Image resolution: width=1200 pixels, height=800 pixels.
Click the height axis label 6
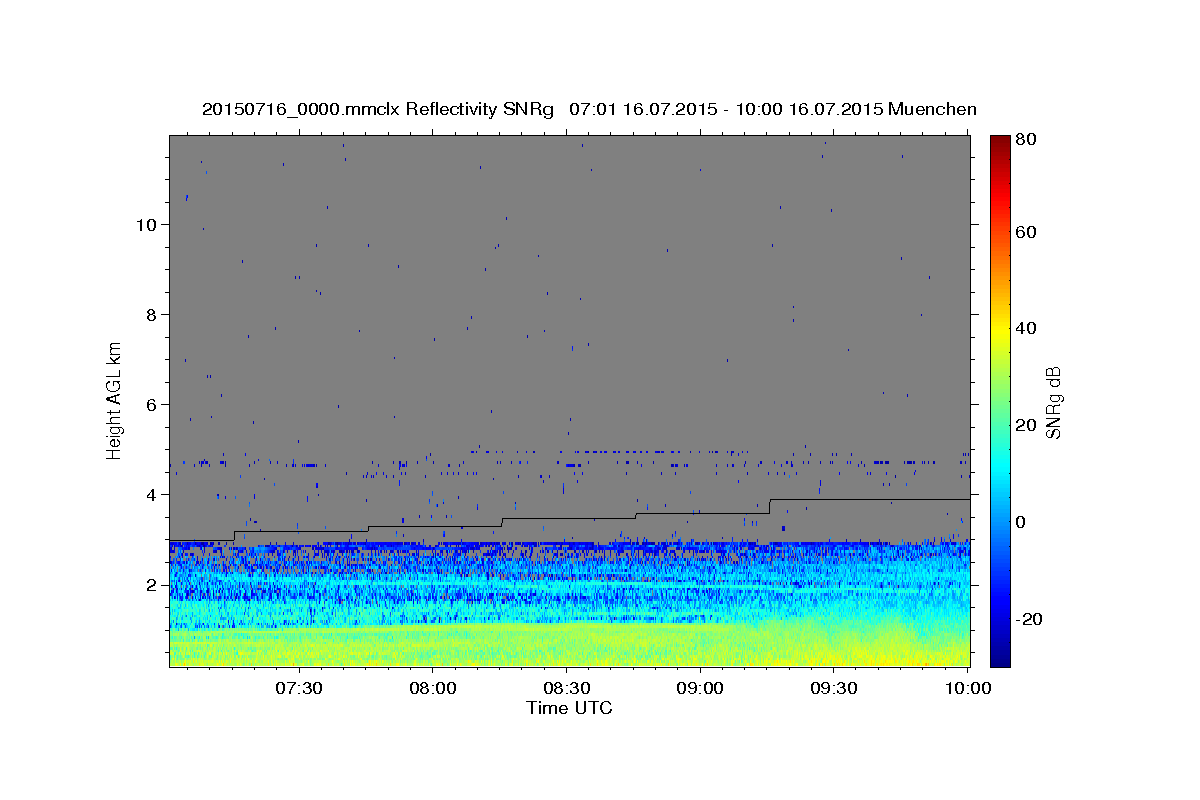[x=152, y=404]
